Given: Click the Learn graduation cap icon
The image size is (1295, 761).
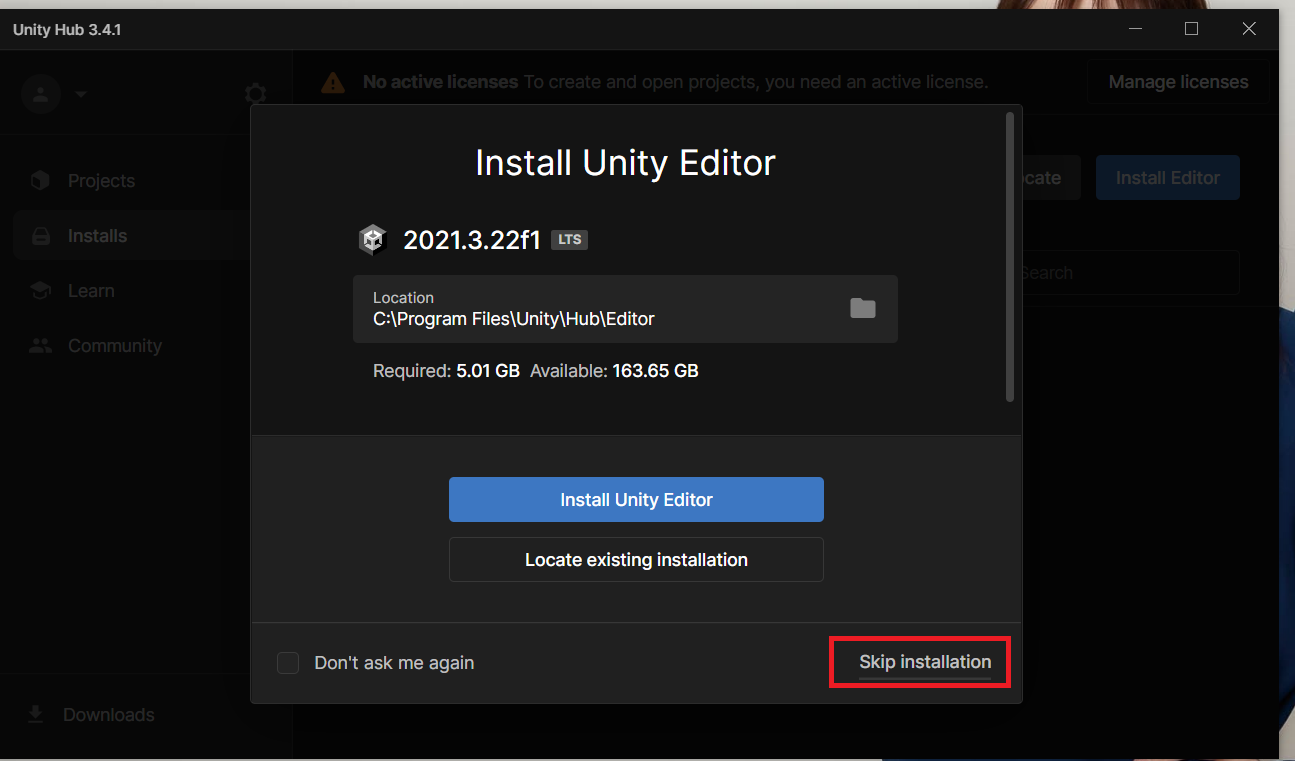Looking at the screenshot, I should (x=40, y=291).
